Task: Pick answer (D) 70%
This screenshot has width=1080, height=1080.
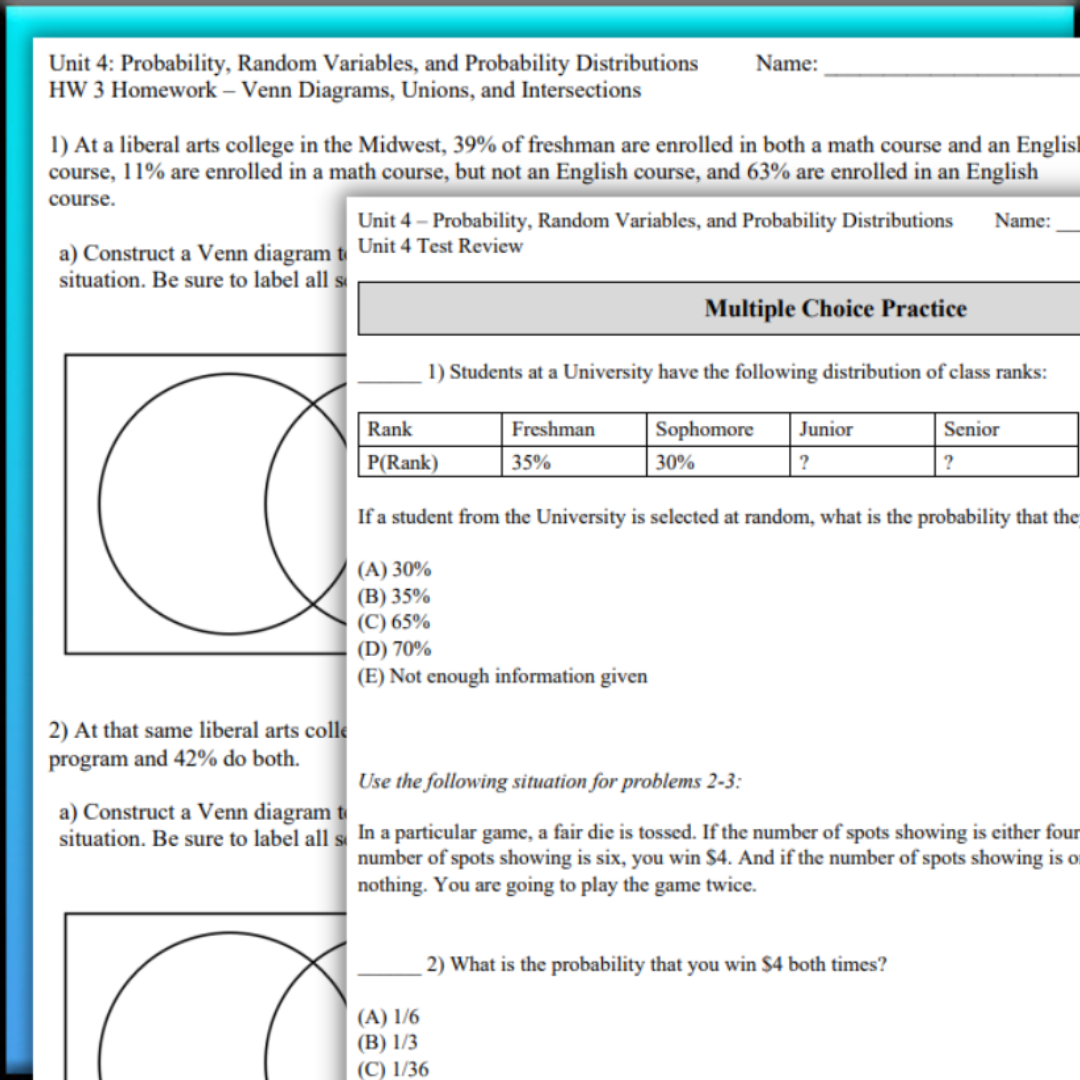Action: click(395, 649)
